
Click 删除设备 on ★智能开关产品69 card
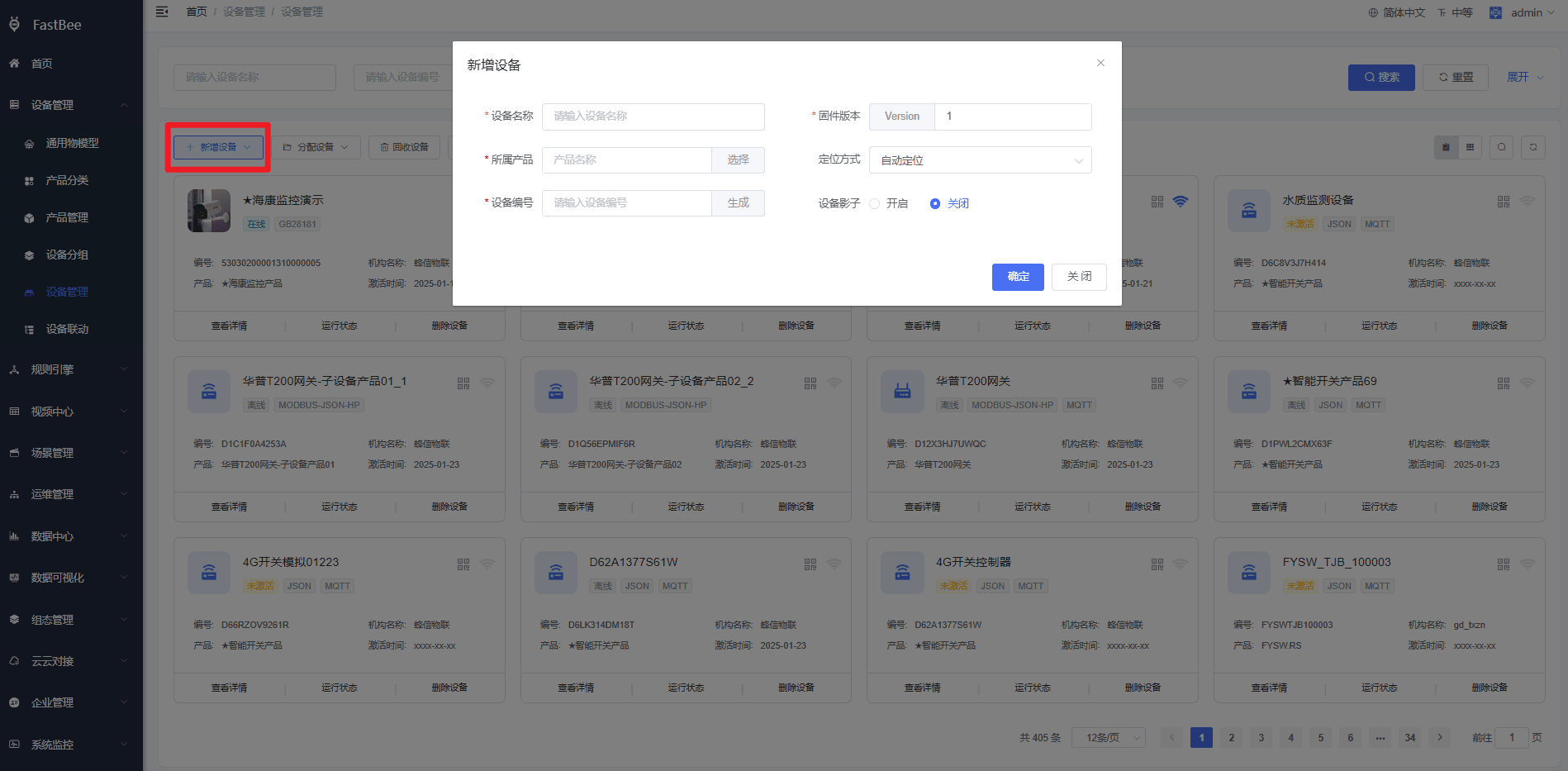[x=1490, y=507]
